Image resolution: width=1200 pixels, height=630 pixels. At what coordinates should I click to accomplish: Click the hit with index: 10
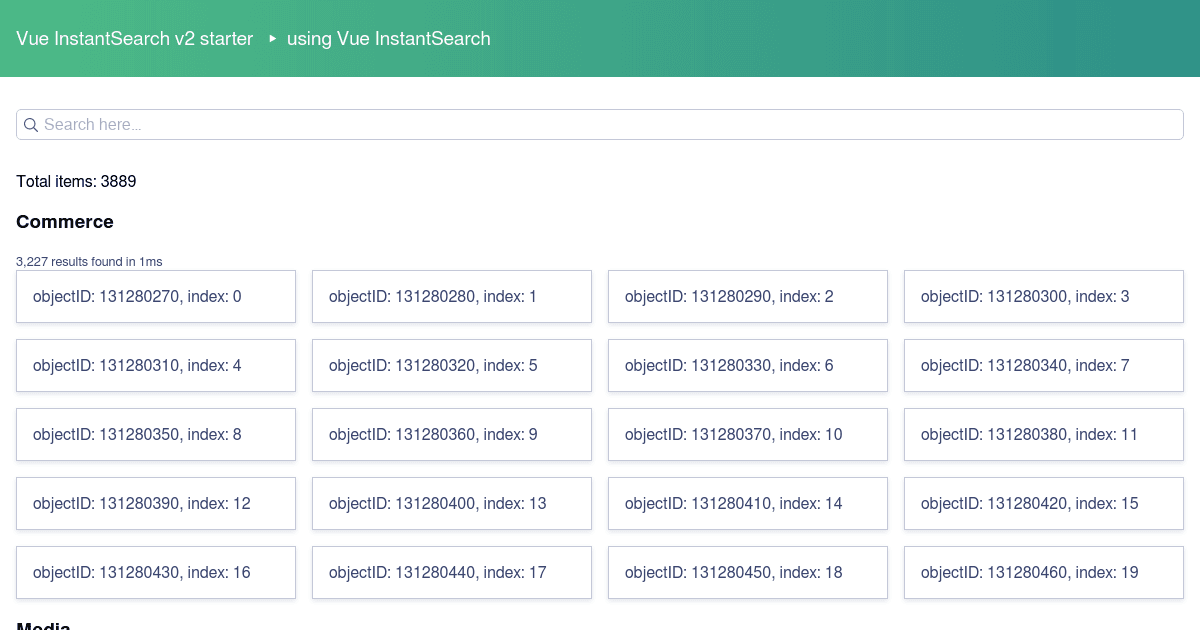coord(748,434)
